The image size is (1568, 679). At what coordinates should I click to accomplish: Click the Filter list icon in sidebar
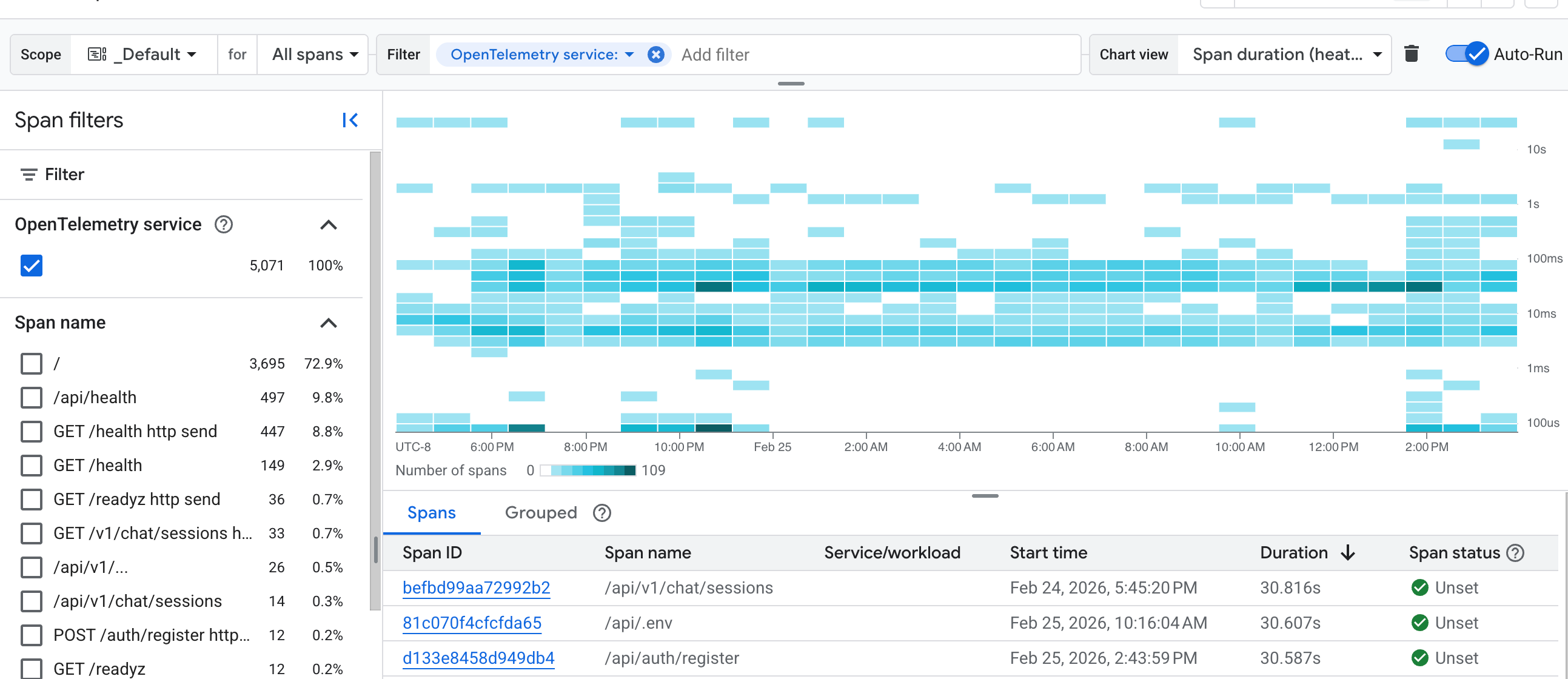(28, 175)
